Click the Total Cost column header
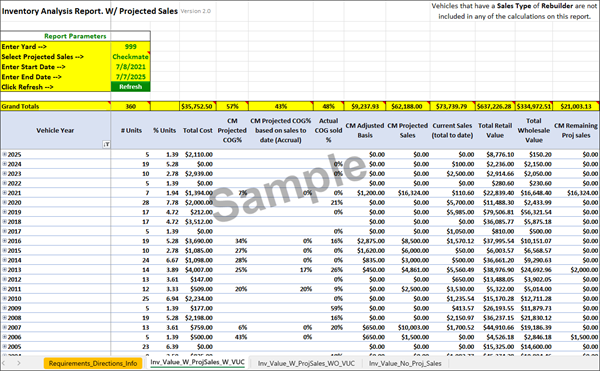This screenshot has height=371, width=600. 197,130
